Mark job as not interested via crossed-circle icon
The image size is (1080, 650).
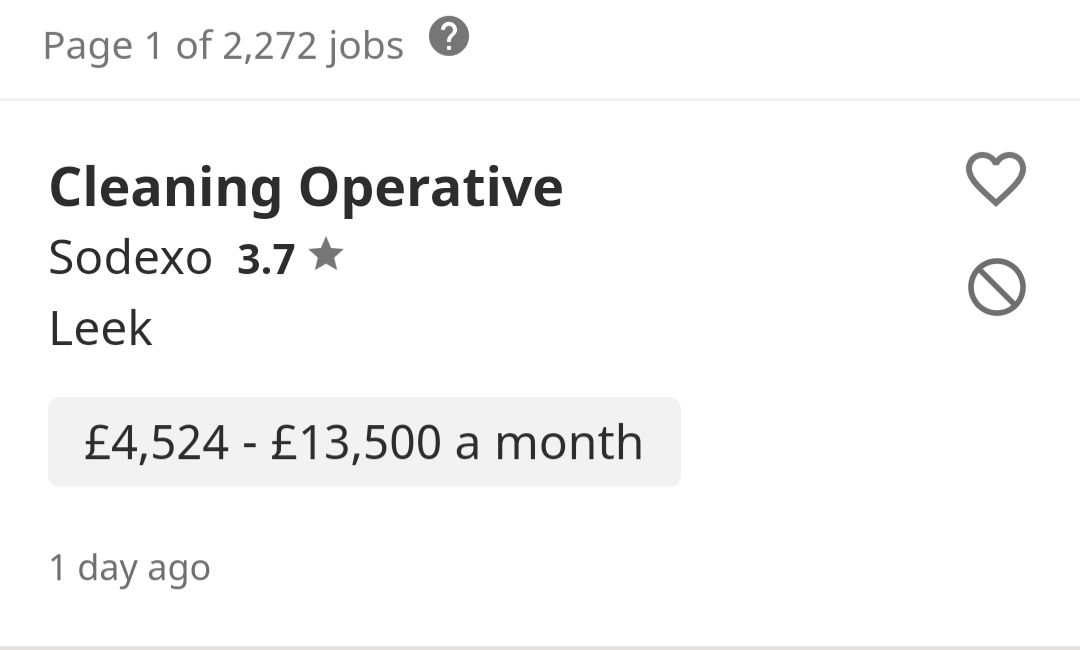pos(997,287)
